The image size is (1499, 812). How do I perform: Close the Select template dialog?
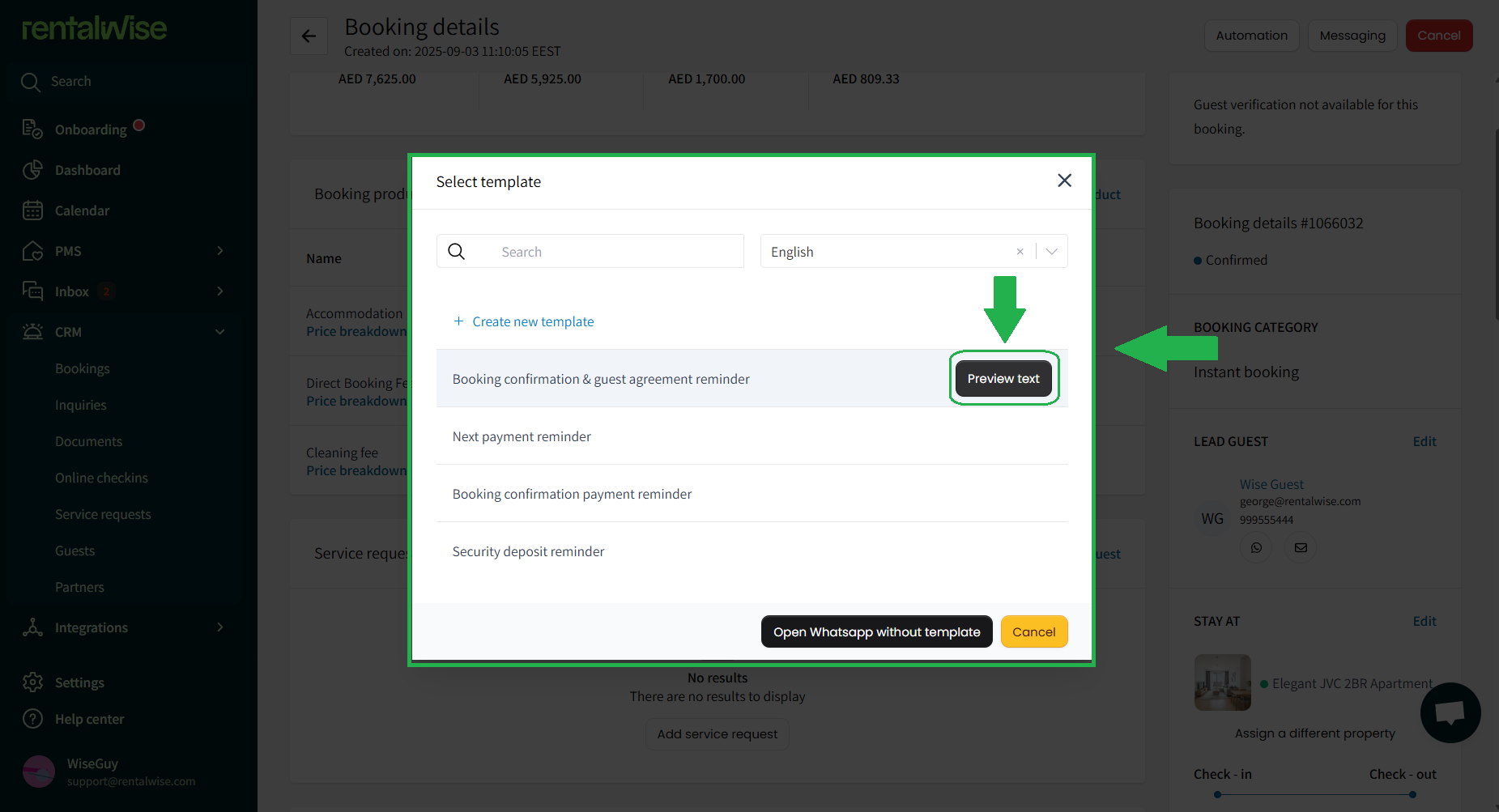(1064, 181)
